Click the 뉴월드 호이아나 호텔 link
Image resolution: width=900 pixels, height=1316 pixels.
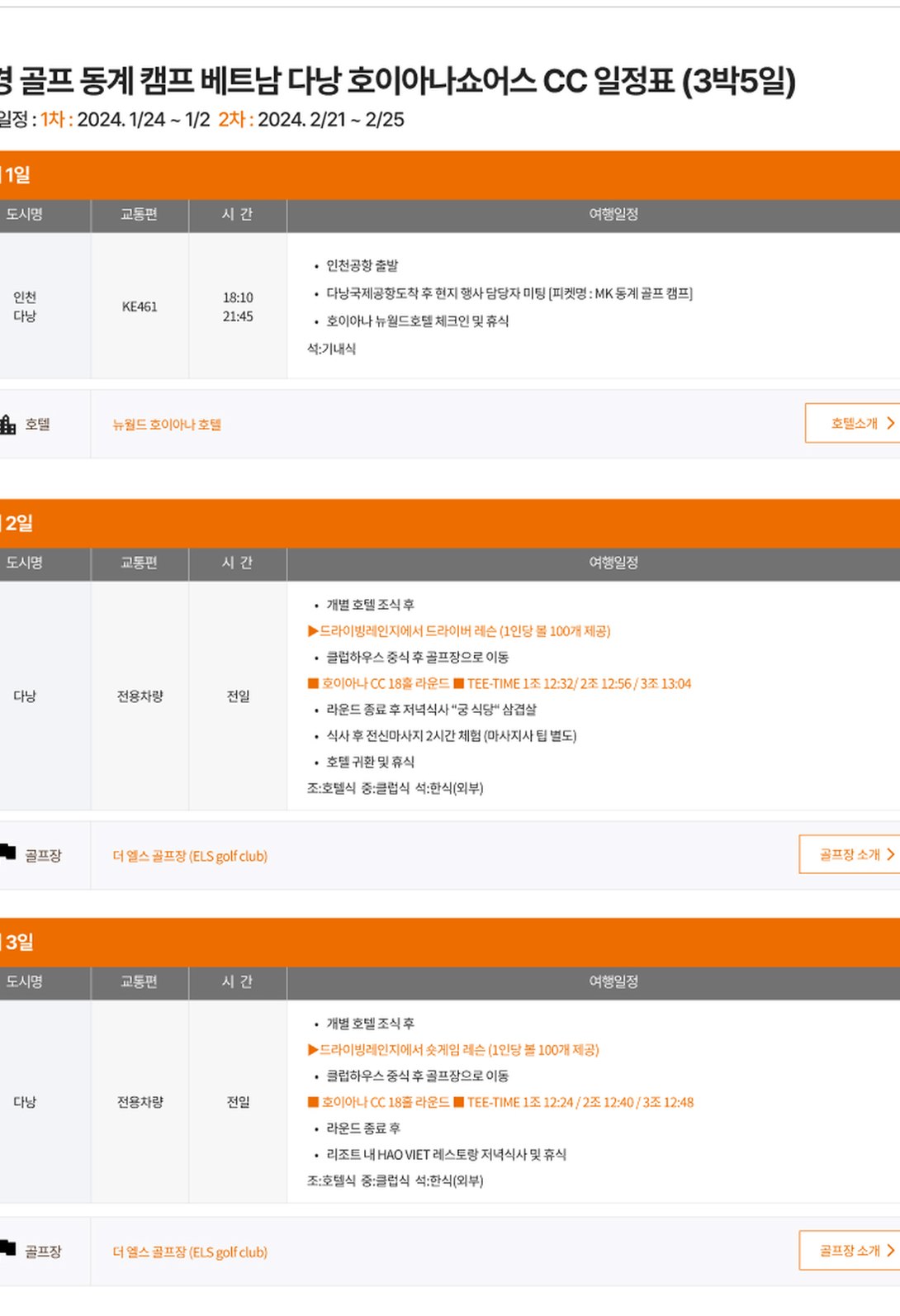pyautogui.click(x=167, y=425)
